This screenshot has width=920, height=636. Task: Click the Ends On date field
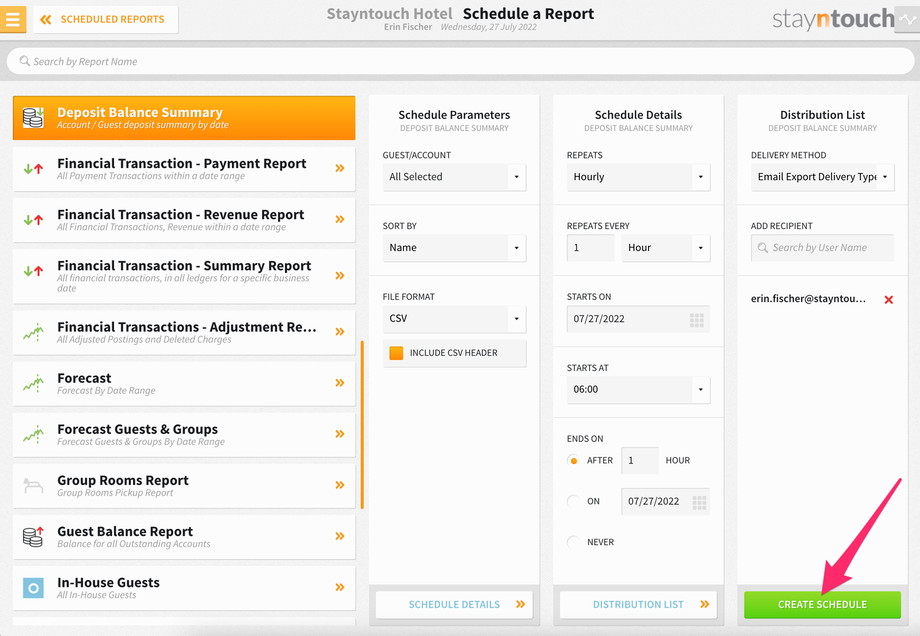point(665,501)
